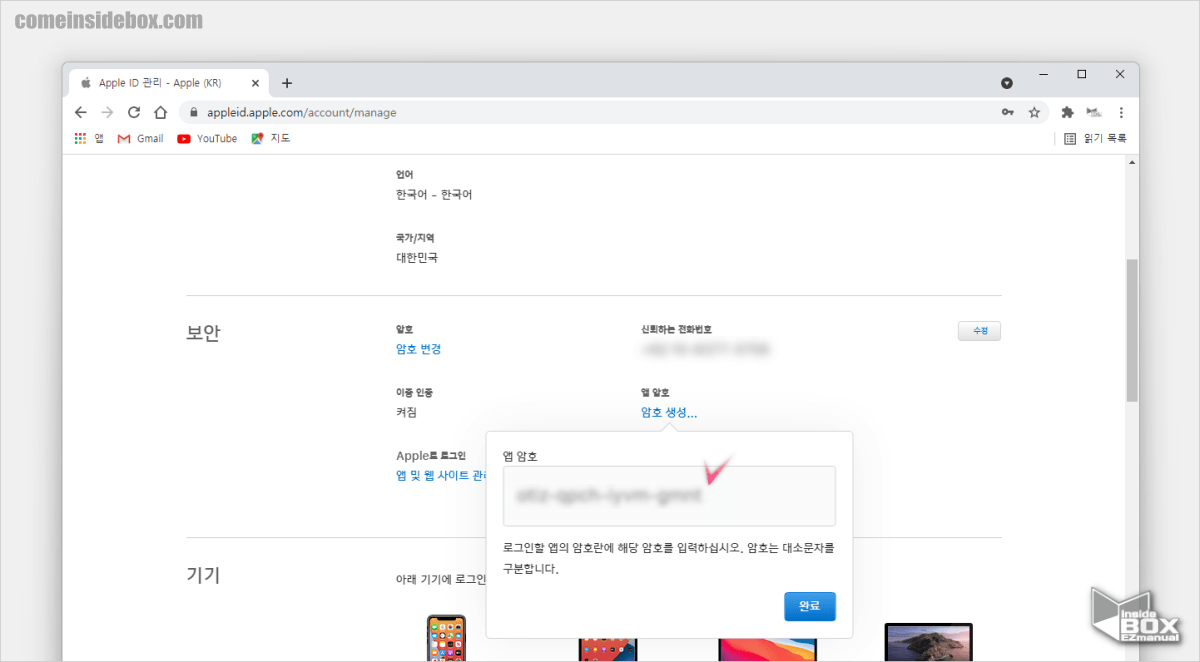
Task: Open saved passwords key icon
Action: click(x=1008, y=112)
